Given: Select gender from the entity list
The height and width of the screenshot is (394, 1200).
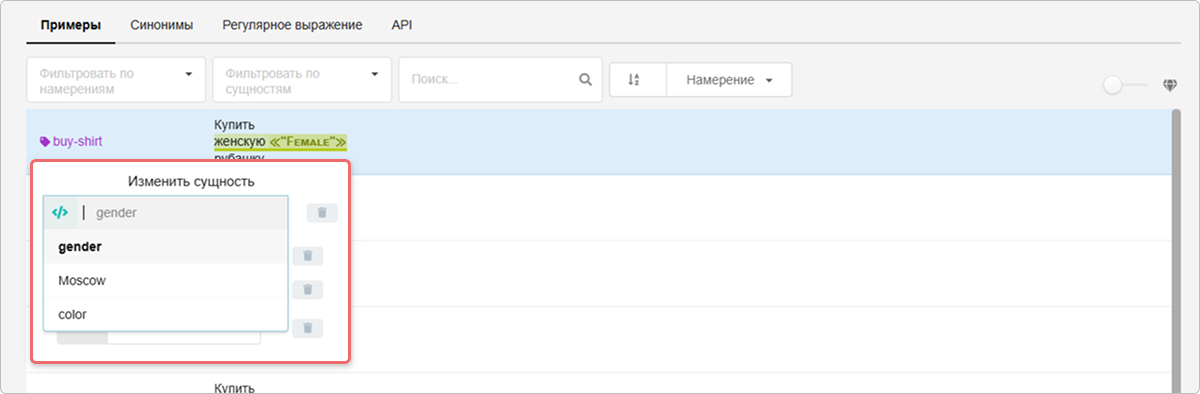Looking at the screenshot, I should 166,246.
